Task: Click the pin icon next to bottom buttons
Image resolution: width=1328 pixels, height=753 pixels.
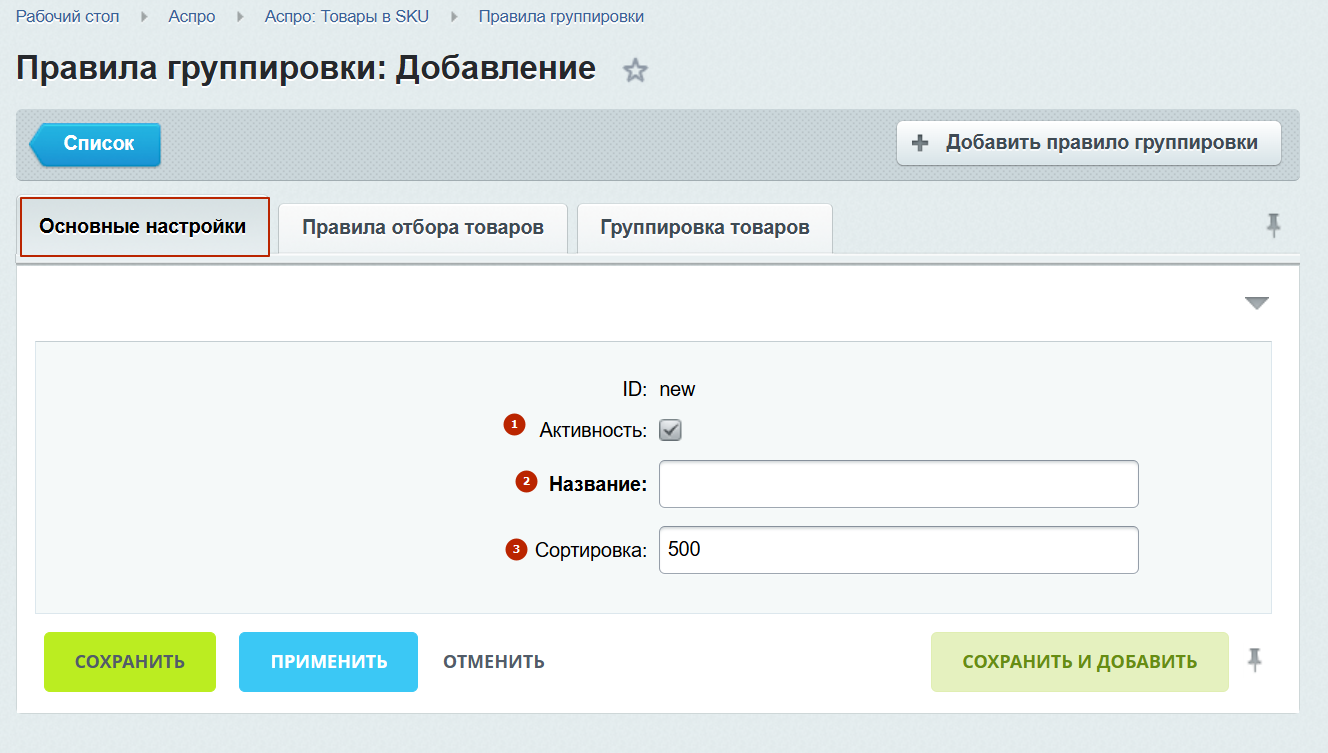Action: [1255, 660]
